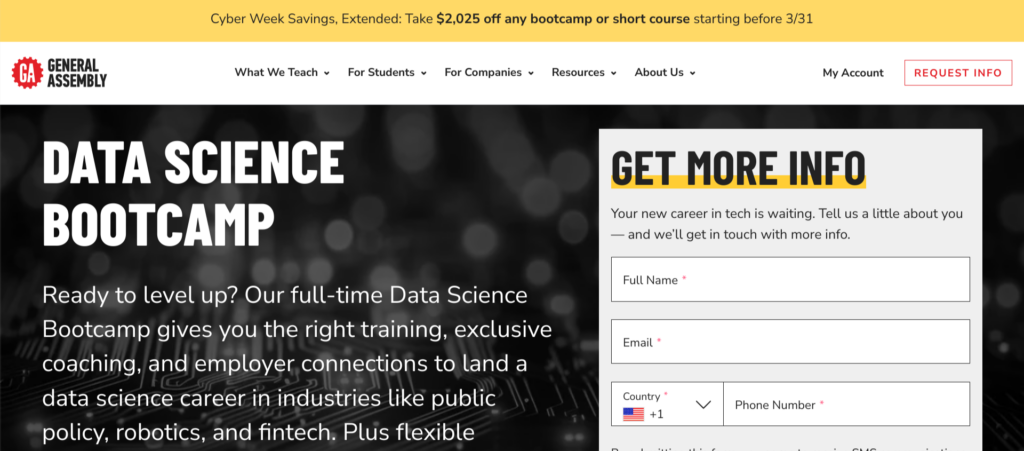Click the small arrow next to For Companies

[531, 73]
